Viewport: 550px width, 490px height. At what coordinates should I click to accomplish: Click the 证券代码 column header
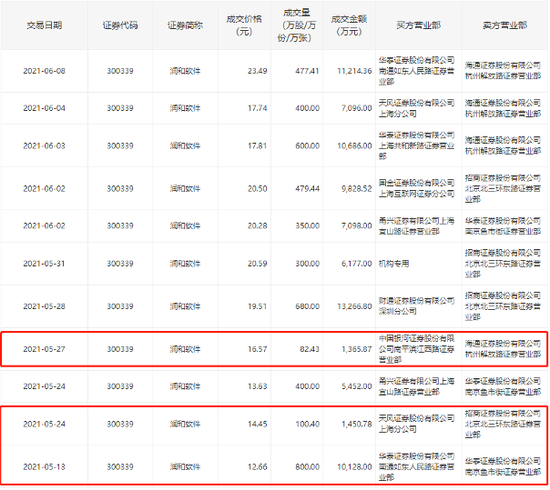tap(120, 25)
